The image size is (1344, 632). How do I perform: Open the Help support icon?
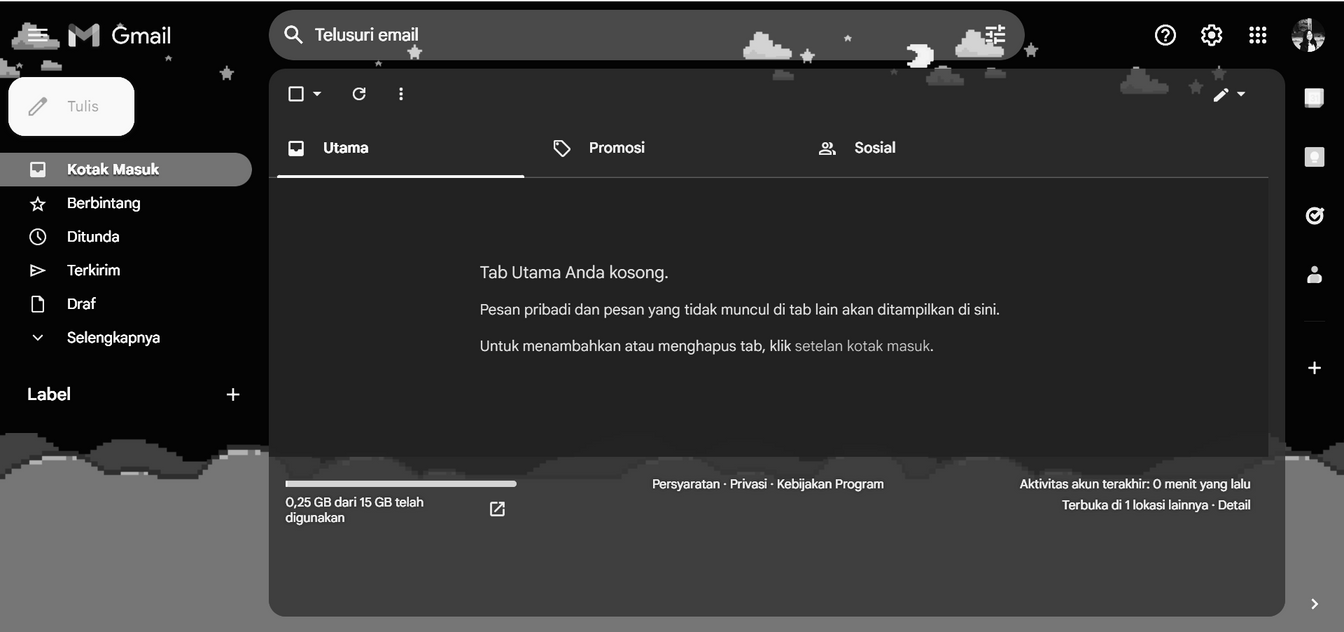[1165, 35]
